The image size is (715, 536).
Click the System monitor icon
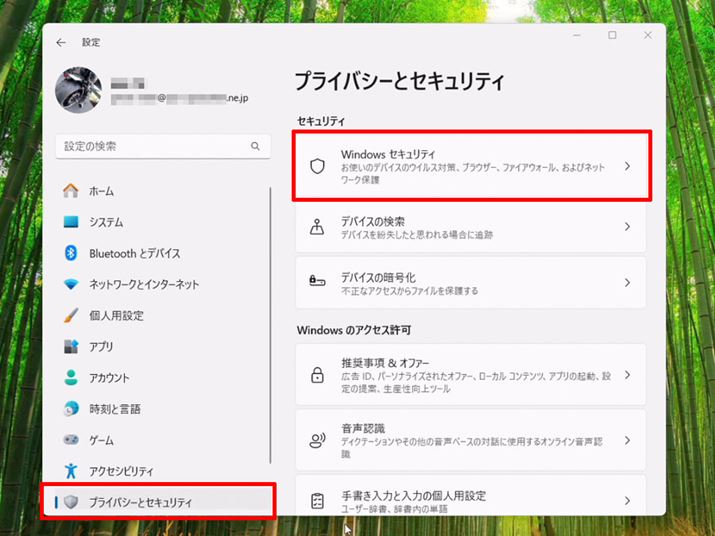pos(71,222)
